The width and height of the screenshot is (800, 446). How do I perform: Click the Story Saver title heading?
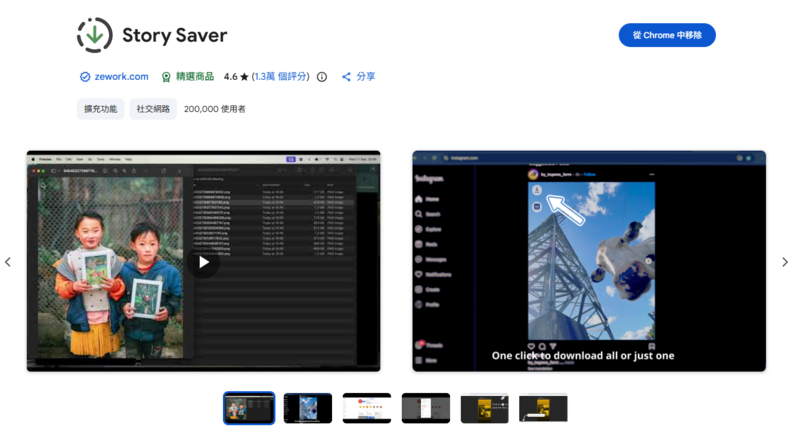click(x=174, y=35)
